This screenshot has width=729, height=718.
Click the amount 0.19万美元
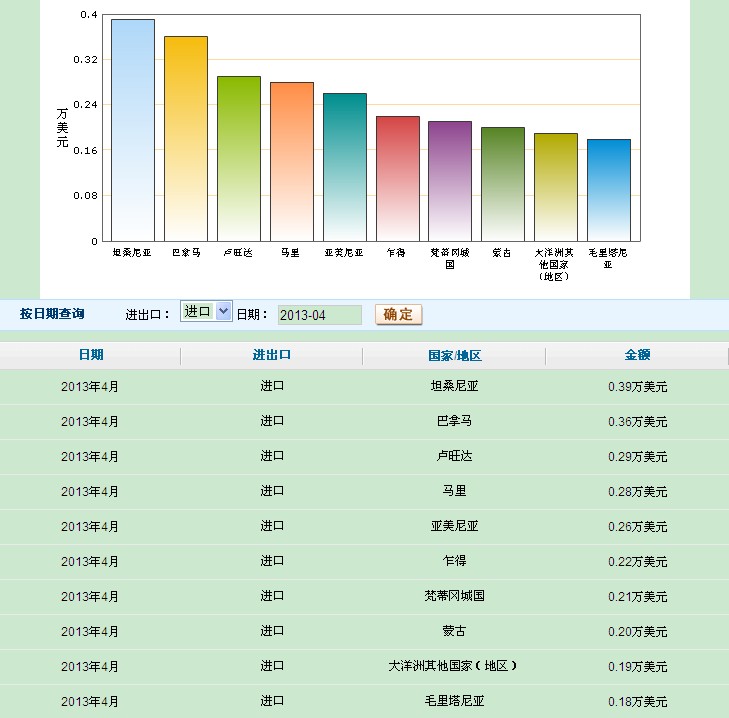coord(637,666)
